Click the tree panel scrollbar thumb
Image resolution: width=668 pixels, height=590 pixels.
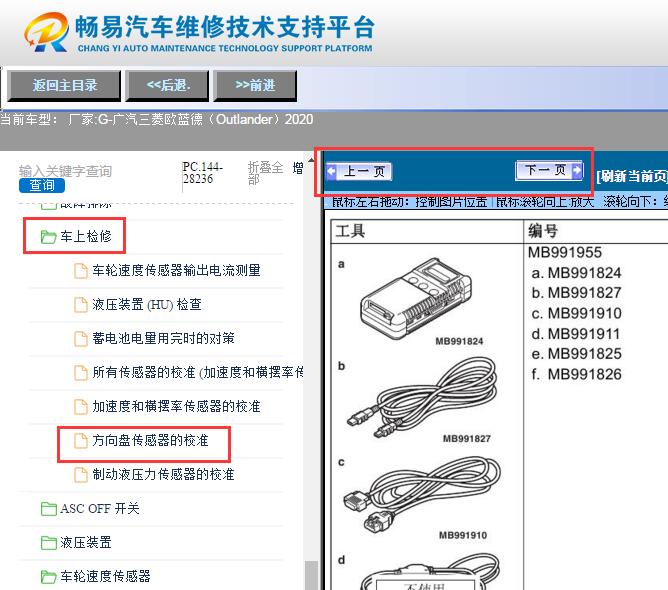point(311,575)
